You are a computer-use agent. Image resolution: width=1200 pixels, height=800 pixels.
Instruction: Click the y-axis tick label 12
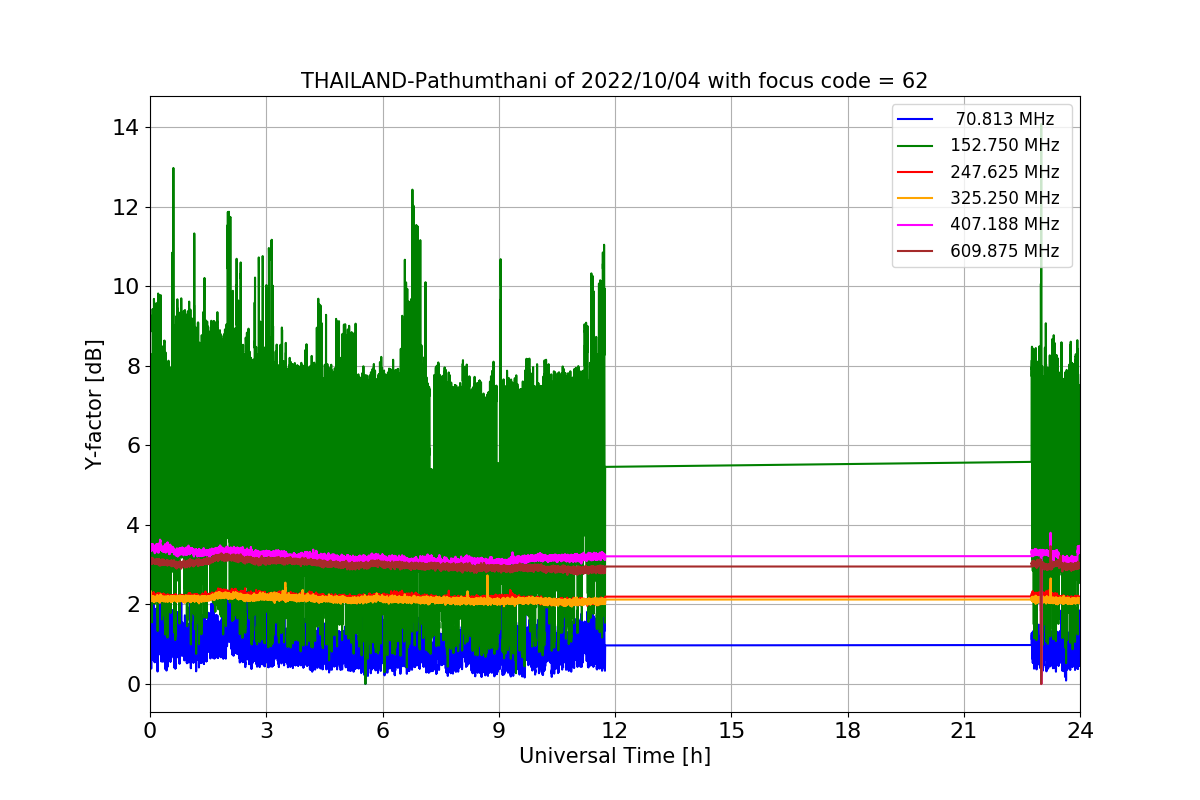point(127,207)
